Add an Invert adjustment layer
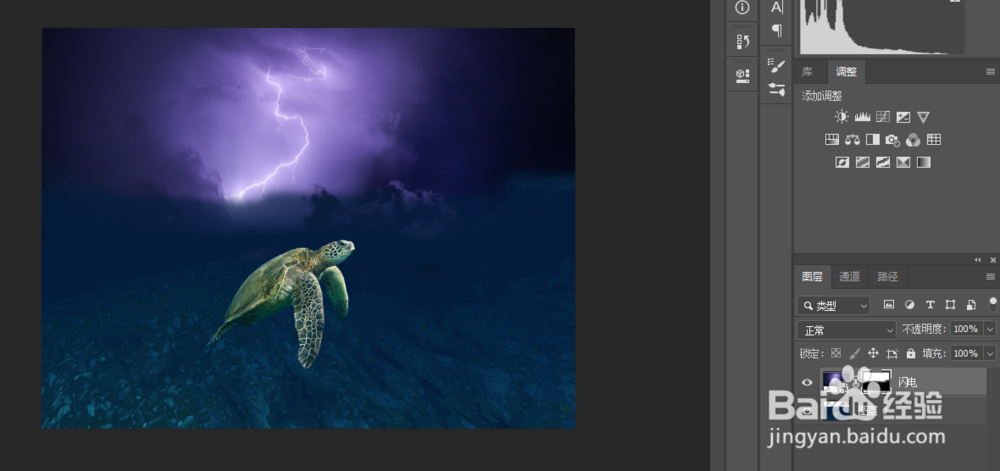This screenshot has height=471, width=1000. point(842,163)
